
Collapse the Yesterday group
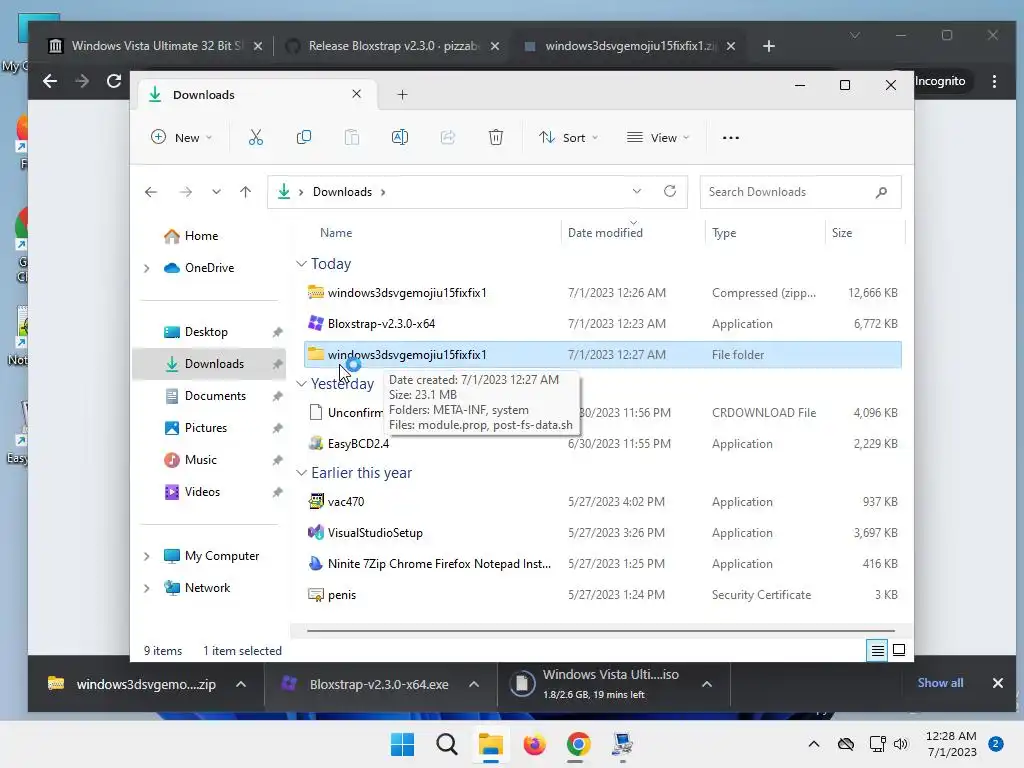301,383
